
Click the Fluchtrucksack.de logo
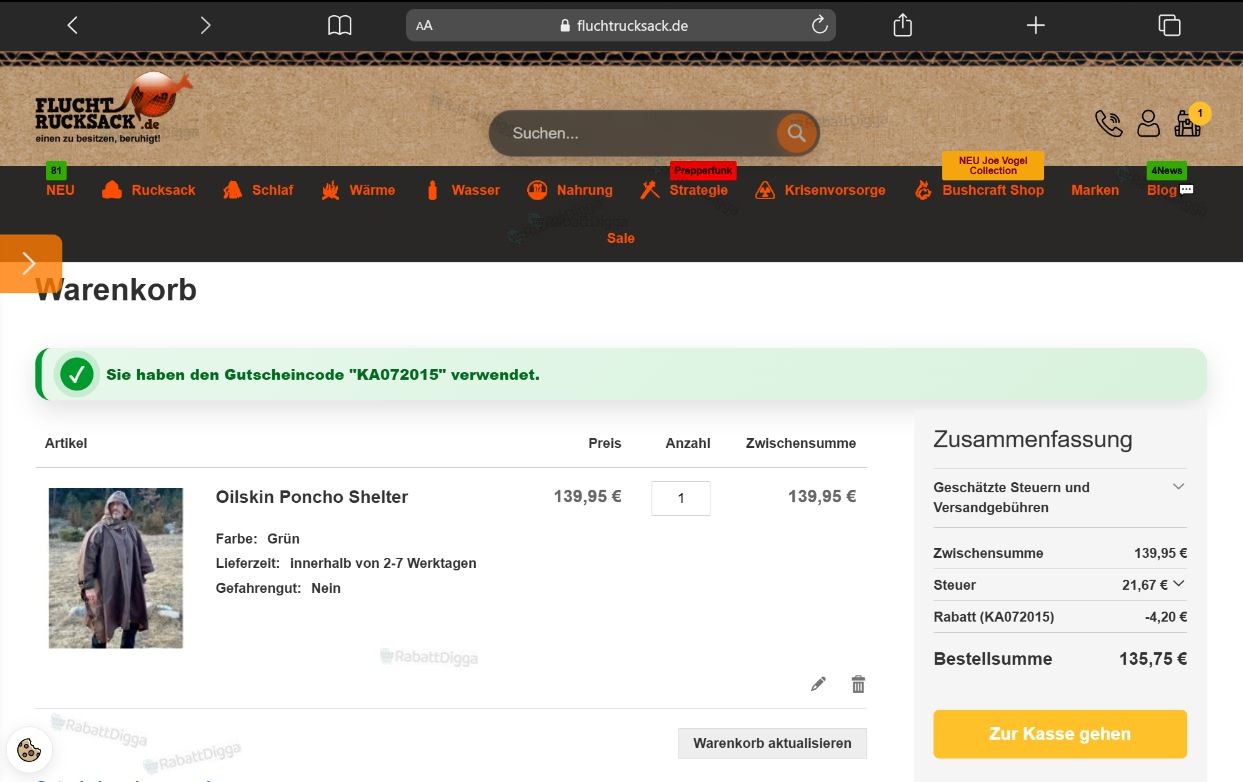[x=113, y=108]
